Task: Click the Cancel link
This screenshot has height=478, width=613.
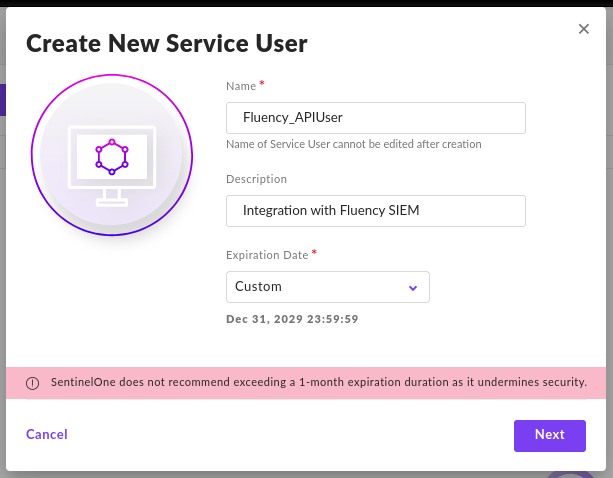Action: pos(47,434)
